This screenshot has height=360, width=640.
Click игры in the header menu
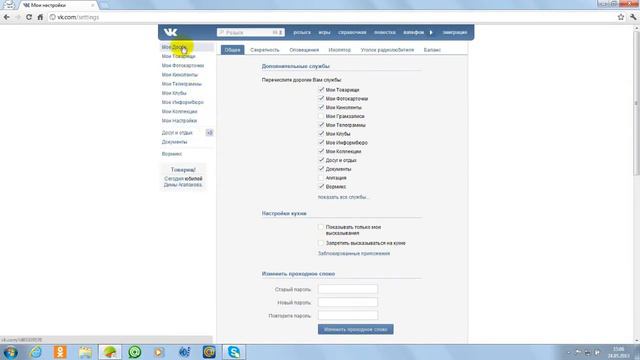pyautogui.click(x=324, y=32)
